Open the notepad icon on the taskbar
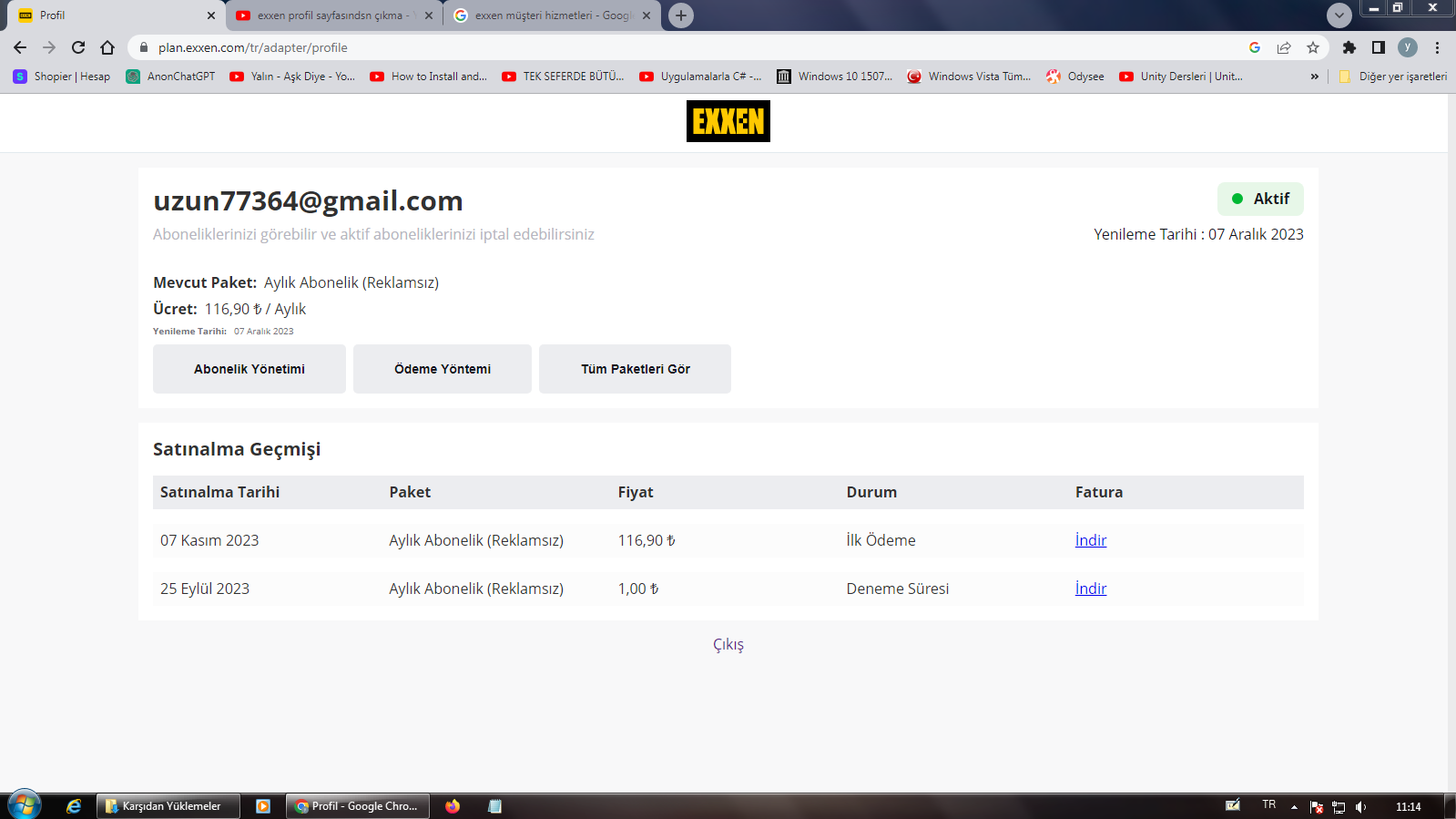 click(494, 806)
